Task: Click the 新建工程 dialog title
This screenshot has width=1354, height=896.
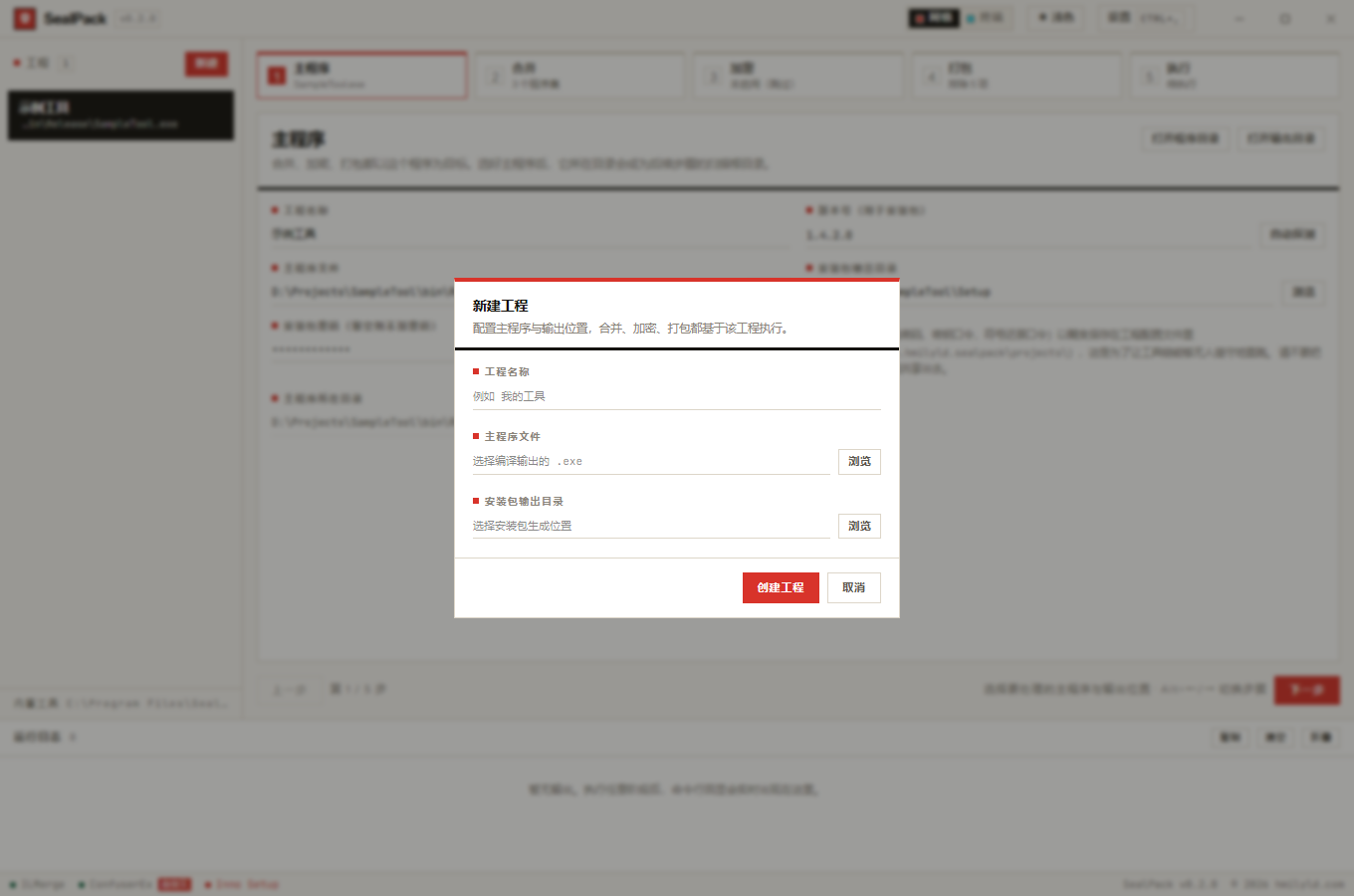Action: 501,306
